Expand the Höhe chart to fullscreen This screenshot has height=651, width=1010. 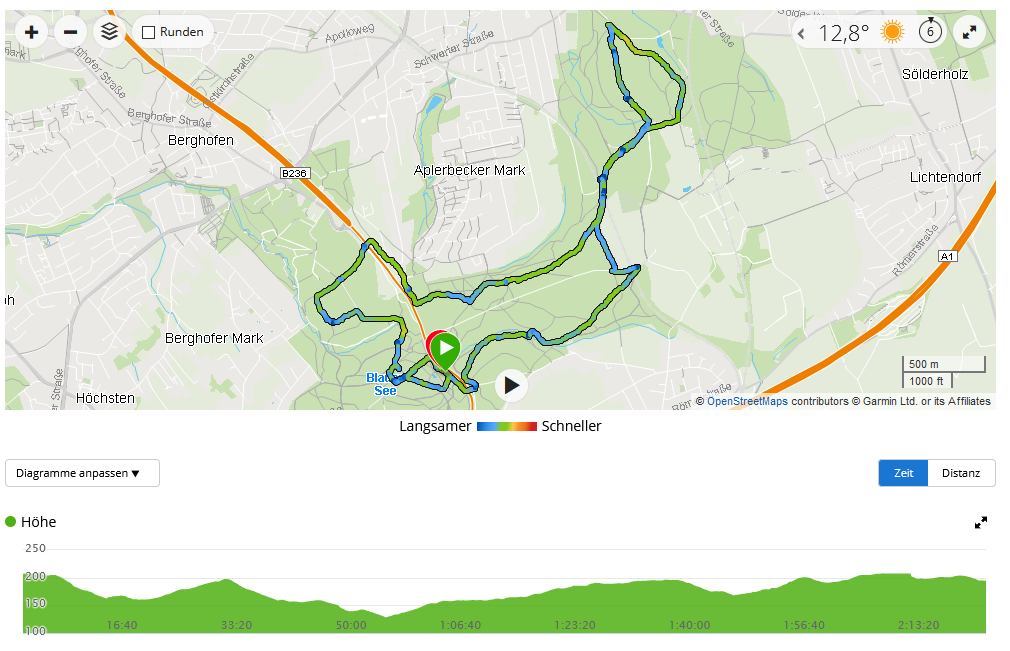coord(980,523)
